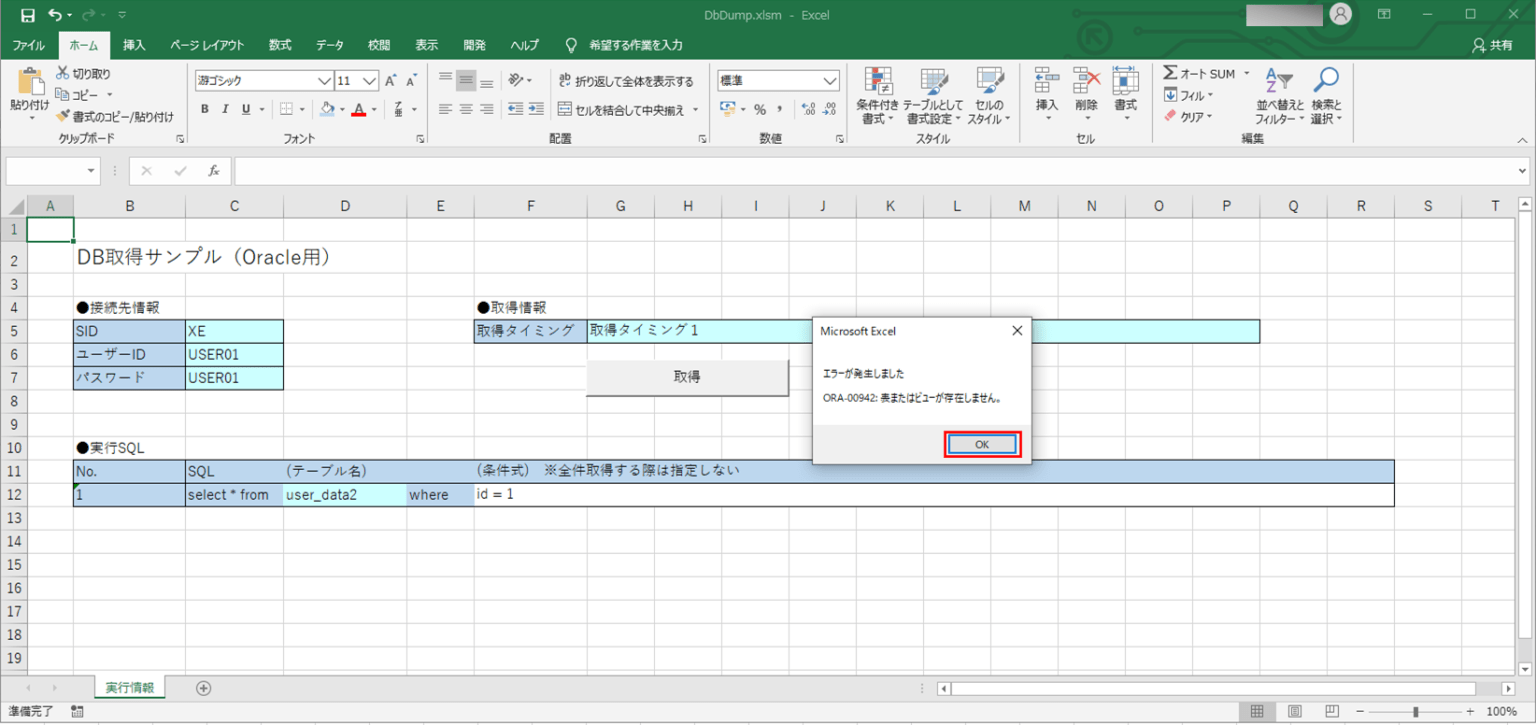The width and height of the screenshot is (1536, 725).
Task: Select the 実行情報 sheet tab
Action: tap(130, 688)
